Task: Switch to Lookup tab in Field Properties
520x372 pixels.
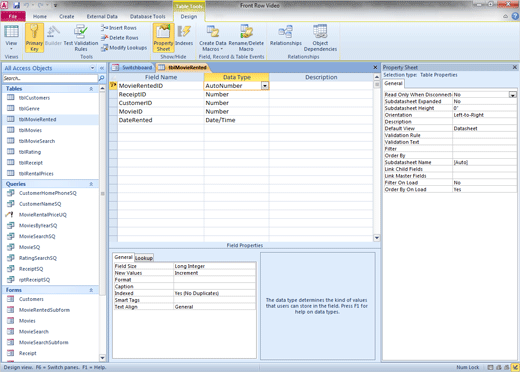Action: (144, 258)
